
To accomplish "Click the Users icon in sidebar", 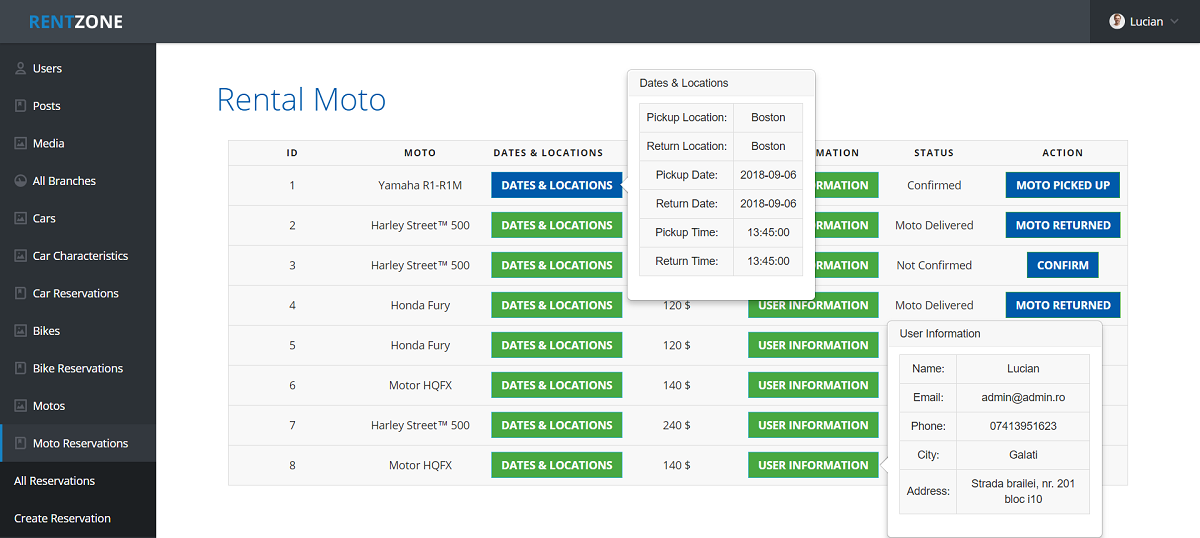I will [x=20, y=69].
